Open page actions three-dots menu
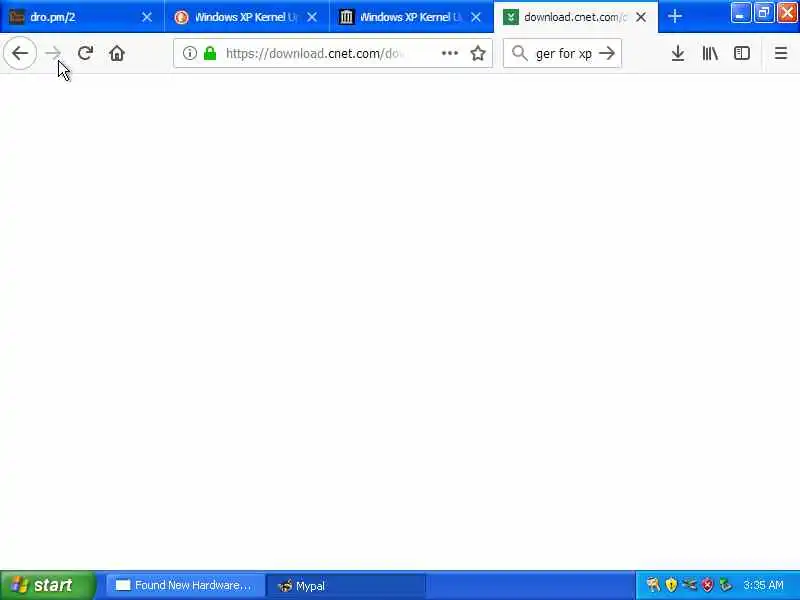This screenshot has width=800, height=600. coord(449,53)
